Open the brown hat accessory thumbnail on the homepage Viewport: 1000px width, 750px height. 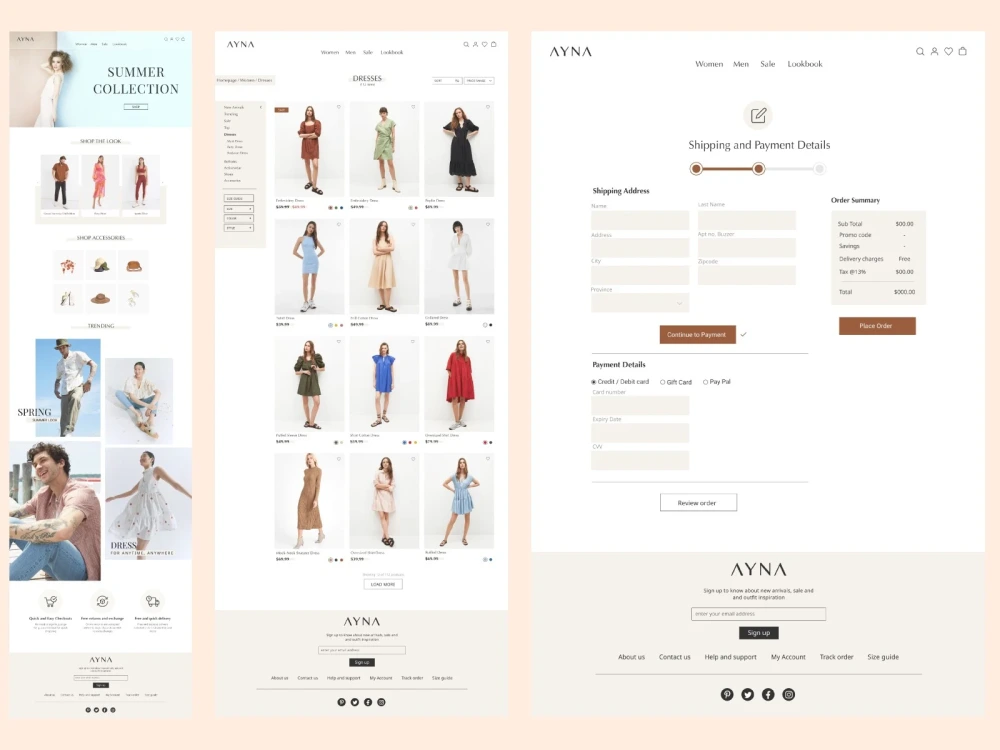(100, 298)
